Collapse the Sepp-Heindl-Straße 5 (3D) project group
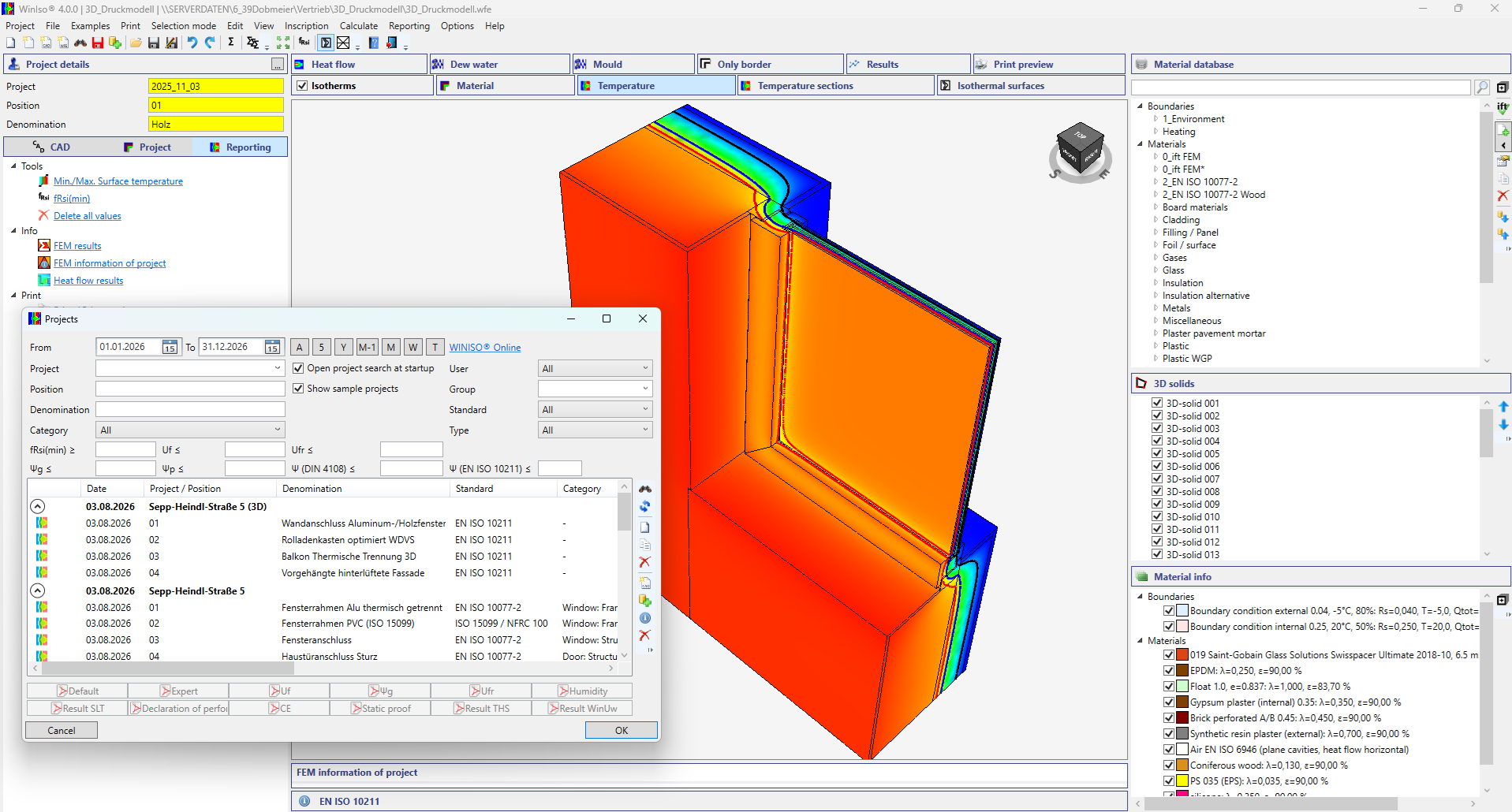 tap(38, 507)
